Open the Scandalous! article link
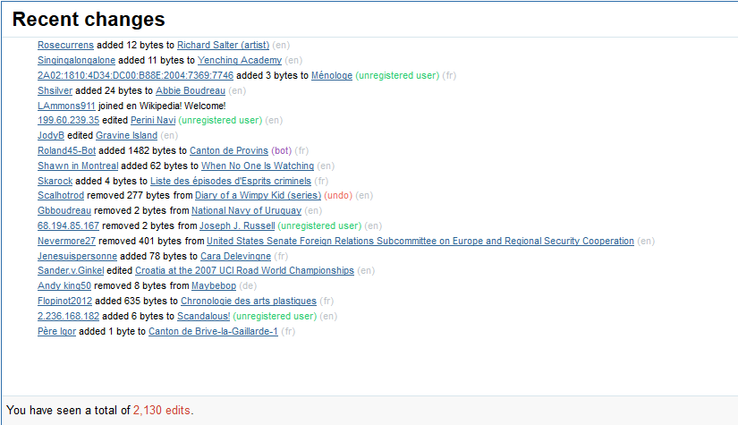Viewport: 738px width, 425px height. tap(203, 316)
